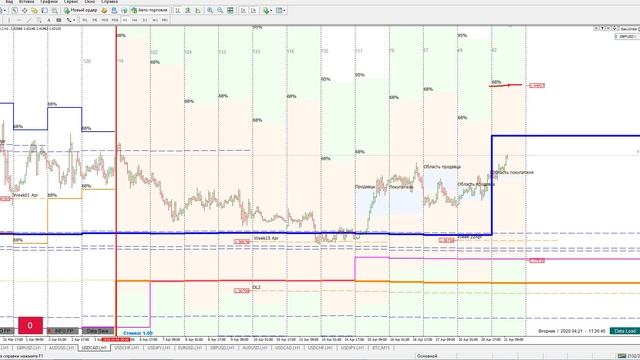Image resolution: width=640 pixels, height=360 pixels.
Task: Open the Справка menu
Action: point(109,2)
